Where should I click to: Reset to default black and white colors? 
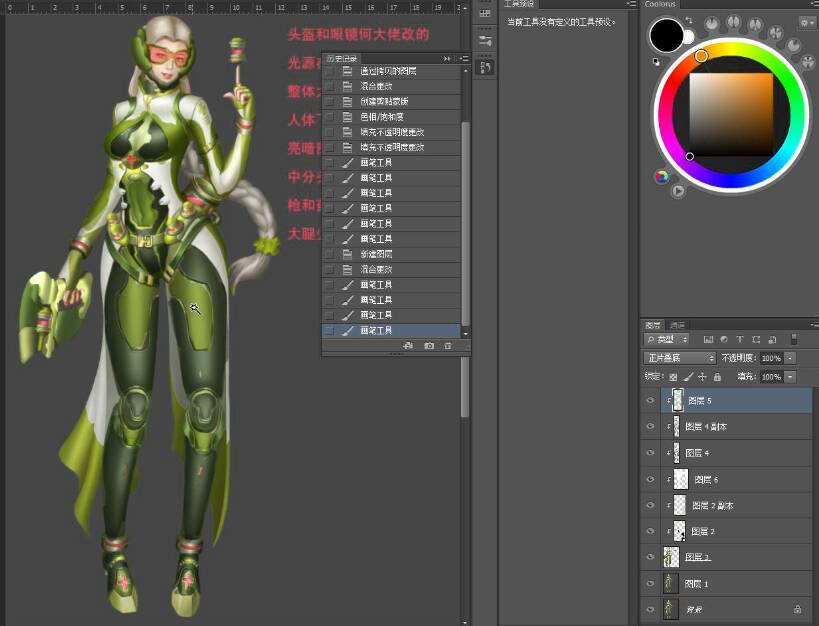pos(656,62)
